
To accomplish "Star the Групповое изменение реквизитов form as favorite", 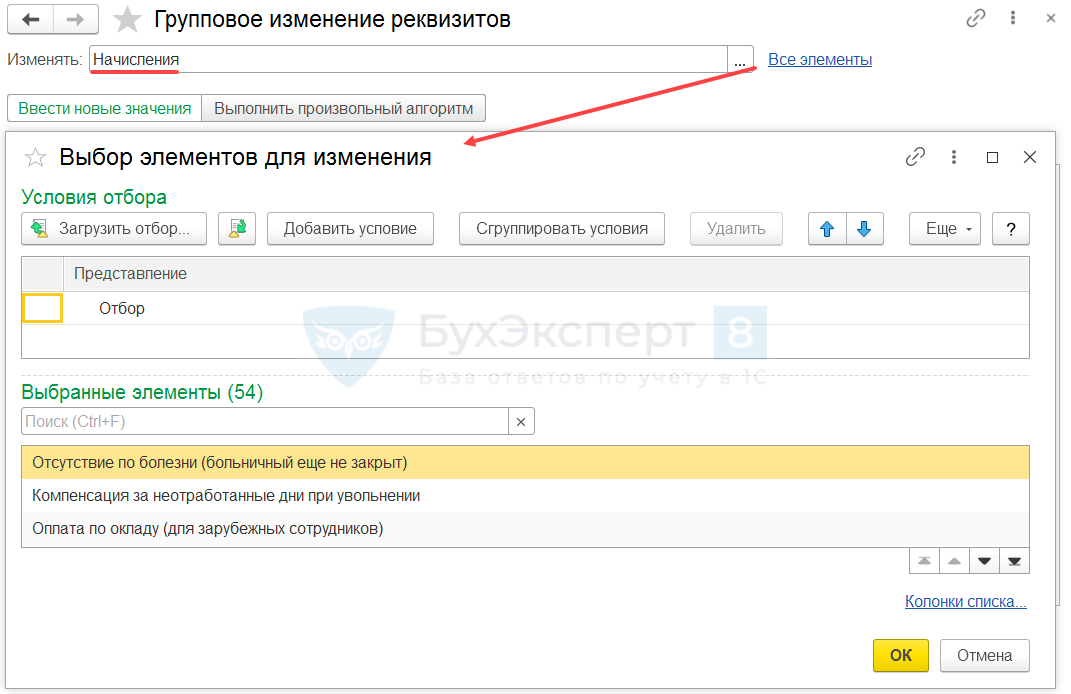I will coord(127,19).
